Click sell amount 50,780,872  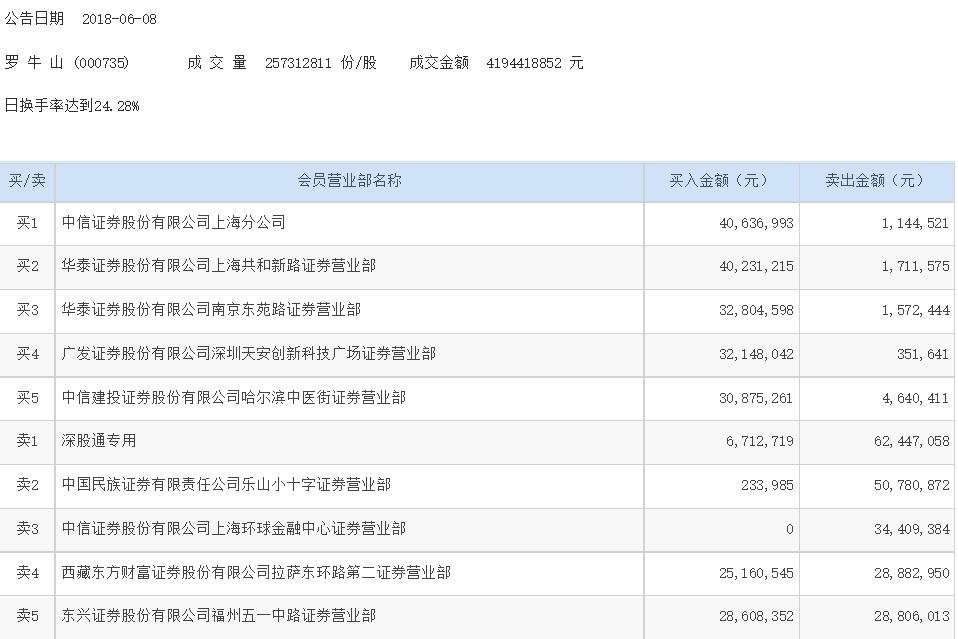coord(912,486)
